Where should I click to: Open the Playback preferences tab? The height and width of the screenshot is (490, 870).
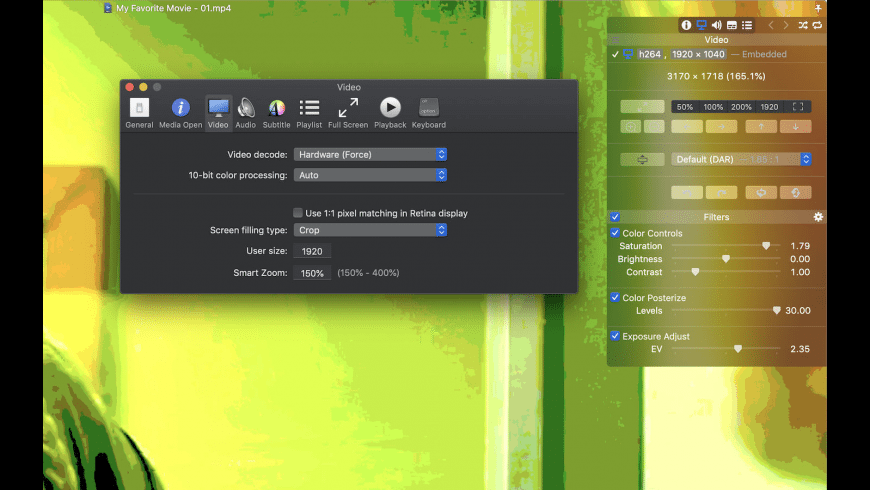pos(390,113)
